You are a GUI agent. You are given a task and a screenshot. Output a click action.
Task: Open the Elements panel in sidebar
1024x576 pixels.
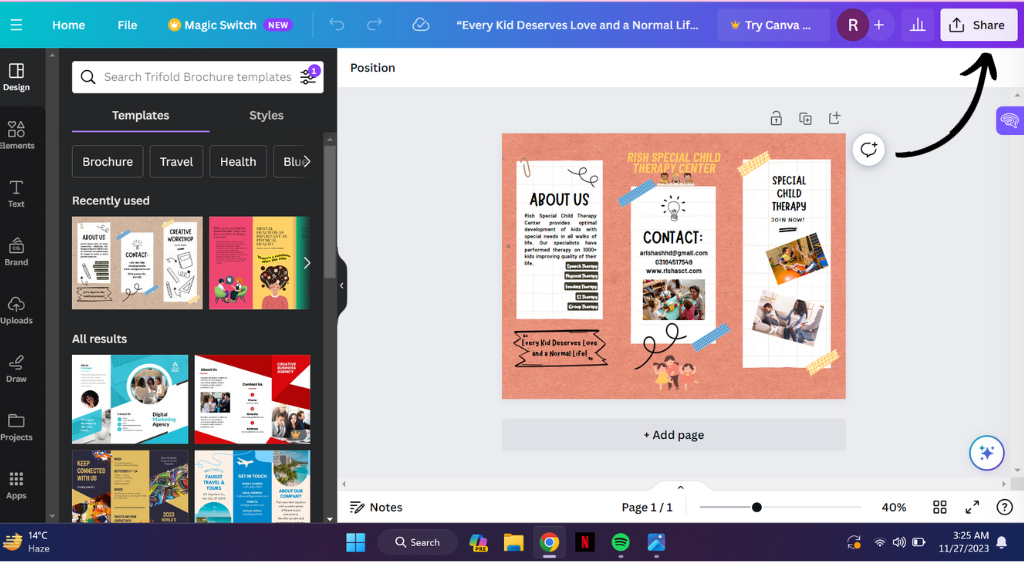(16, 135)
